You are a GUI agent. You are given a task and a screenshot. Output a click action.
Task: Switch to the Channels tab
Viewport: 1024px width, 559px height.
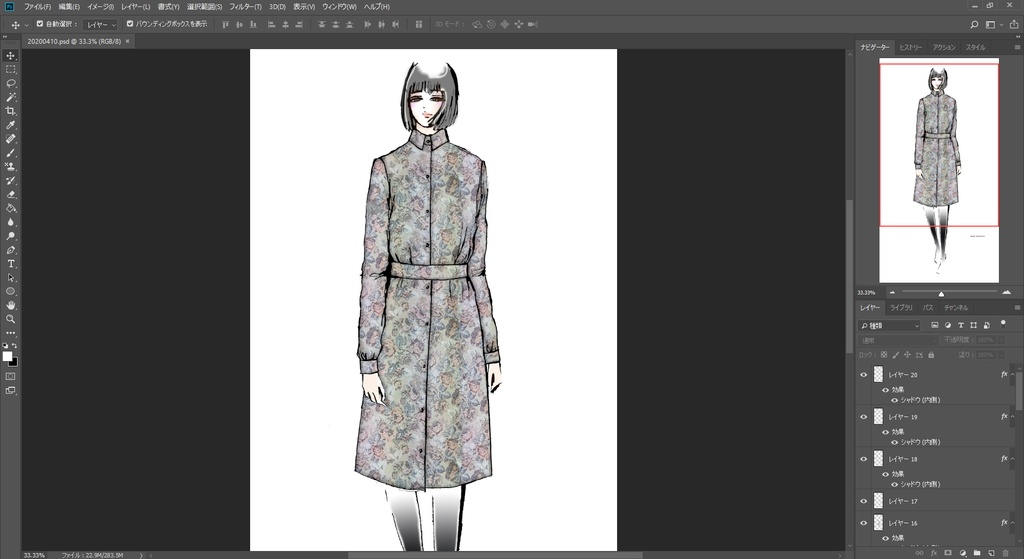(x=955, y=308)
